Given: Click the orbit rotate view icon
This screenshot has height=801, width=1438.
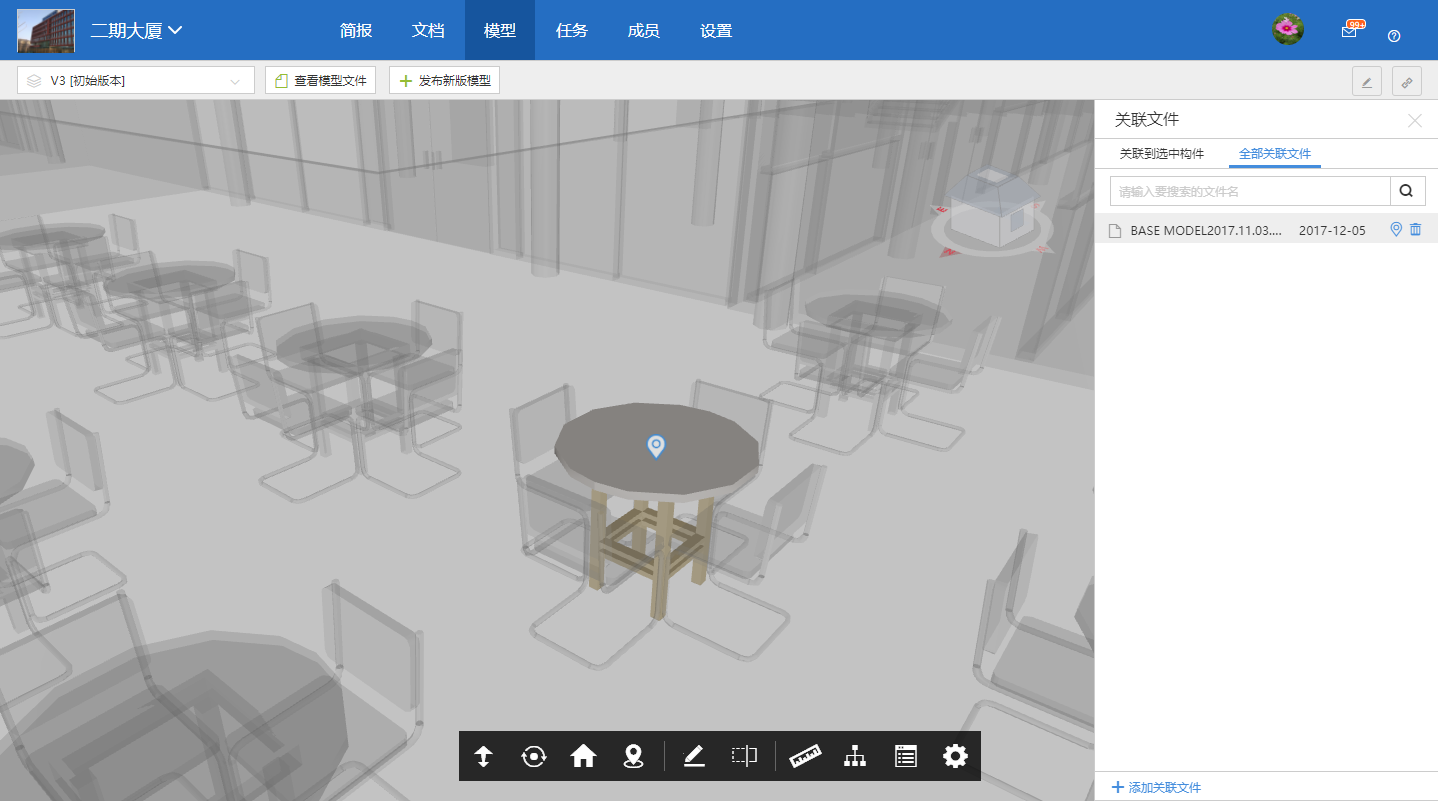Looking at the screenshot, I should (534, 756).
